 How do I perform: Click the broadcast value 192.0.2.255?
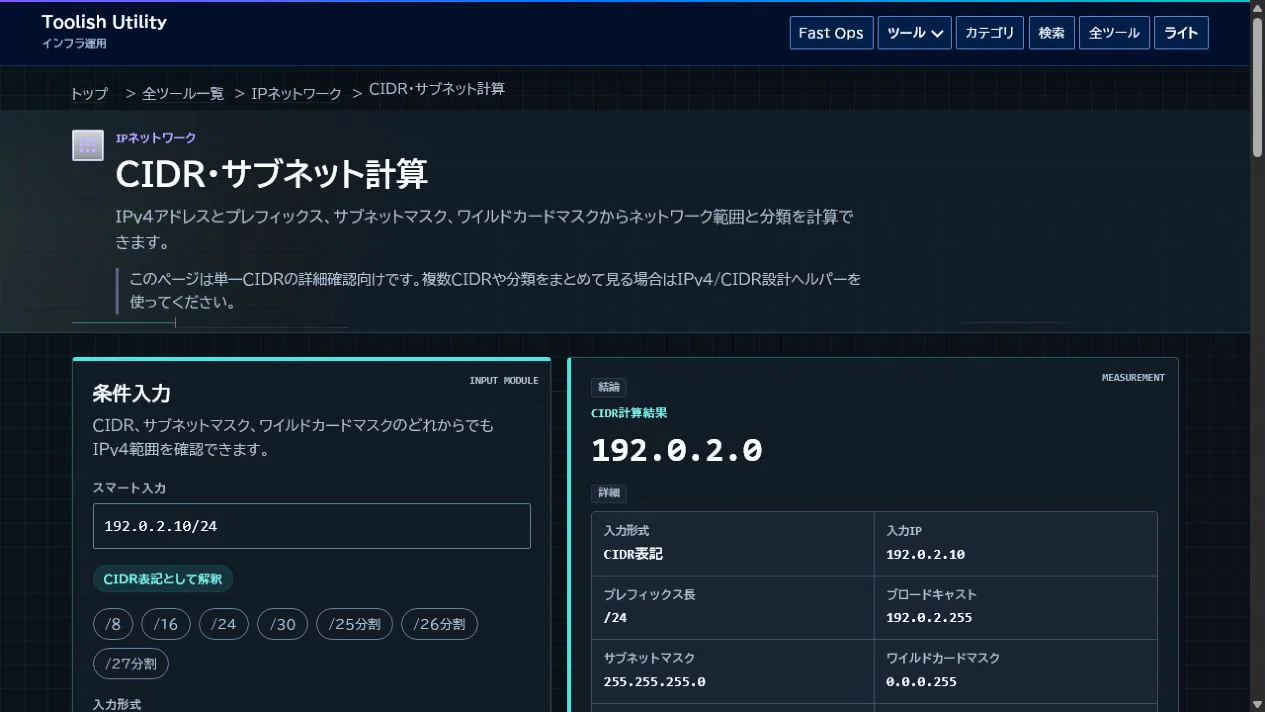click(929, 618)
